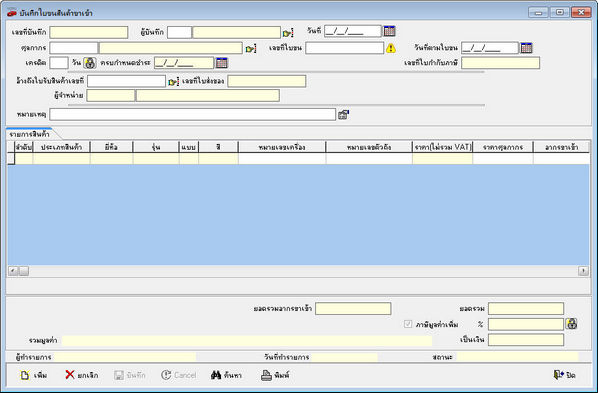Click the calculate icon after เครดิต วัน
This screenshot has height=393, width=598.
tap(90, 63)
